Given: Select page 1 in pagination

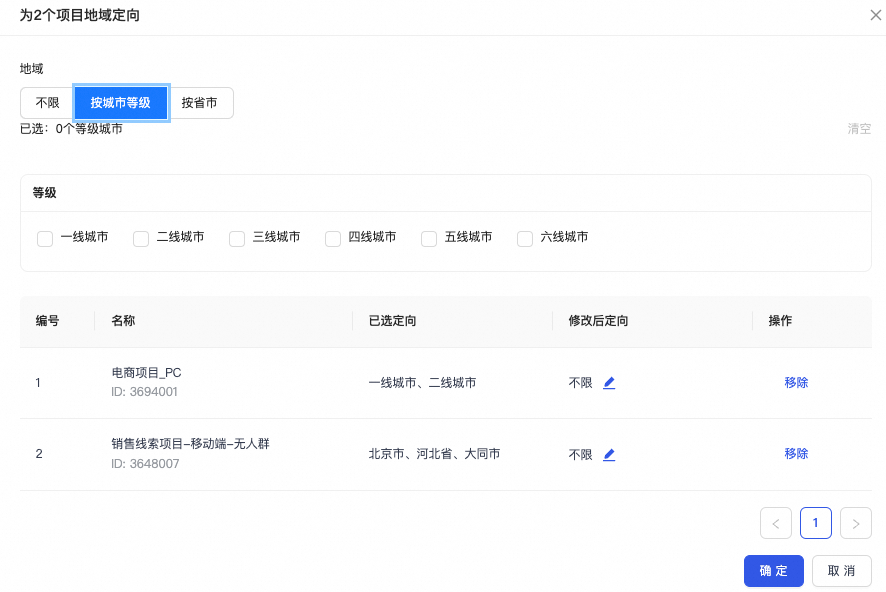Looking at the screenshot, I should tap(816, 523).
